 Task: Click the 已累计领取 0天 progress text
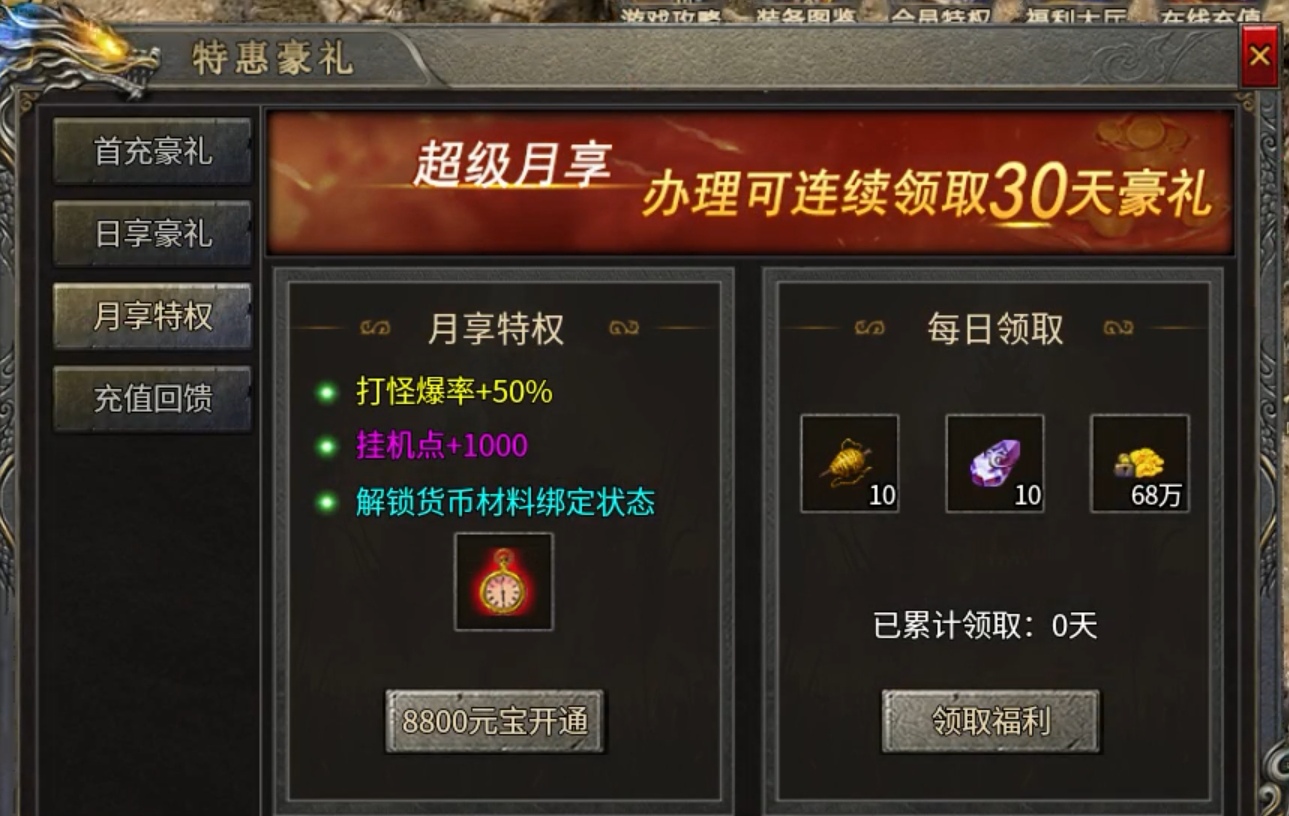pos(985,626)
